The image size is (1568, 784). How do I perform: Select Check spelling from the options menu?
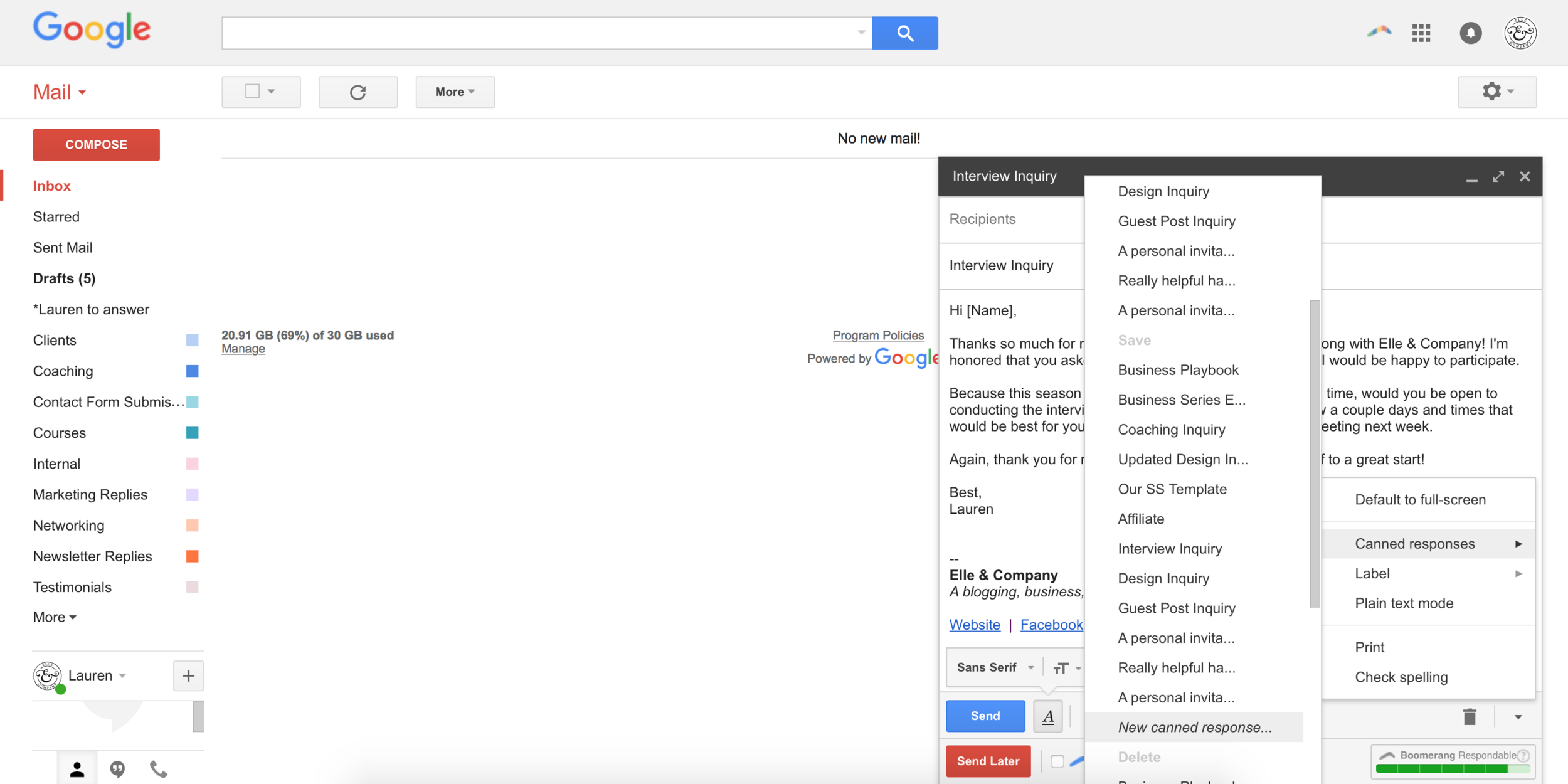[1402, 677]
